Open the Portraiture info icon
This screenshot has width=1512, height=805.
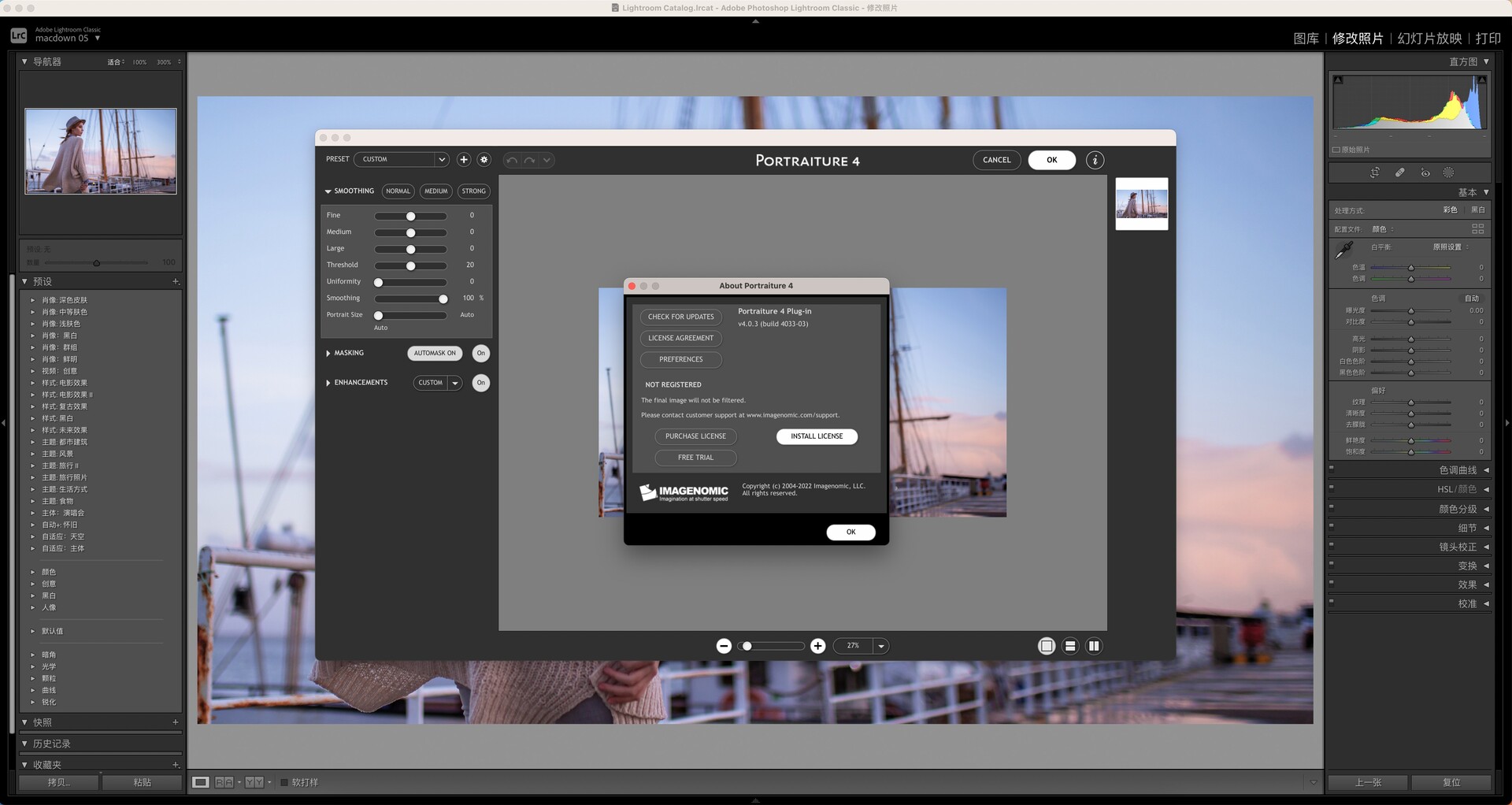pos(1095,160)
